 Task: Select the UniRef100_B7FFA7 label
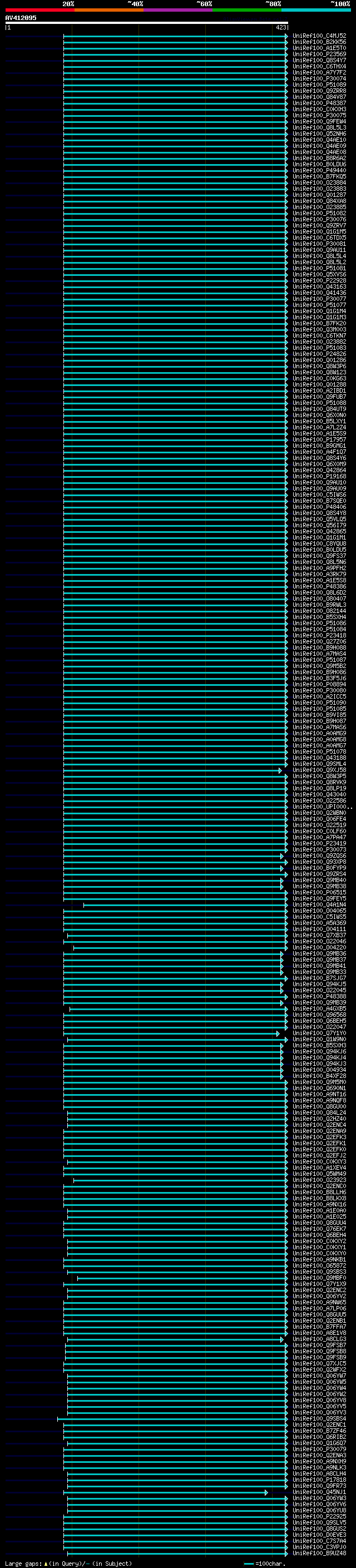(x=319, y=1328)
